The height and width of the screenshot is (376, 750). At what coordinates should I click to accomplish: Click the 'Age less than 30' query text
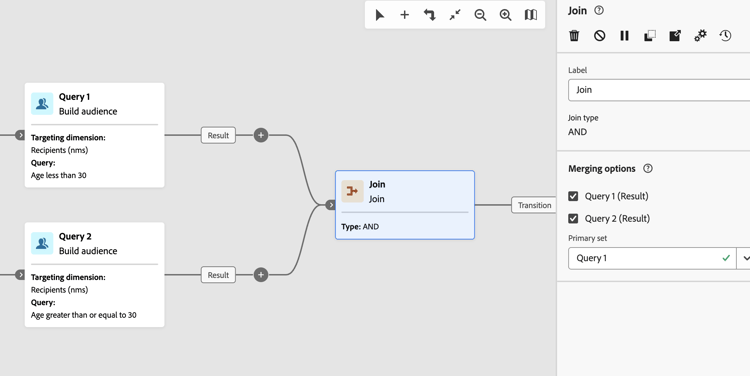click(59, 176)
